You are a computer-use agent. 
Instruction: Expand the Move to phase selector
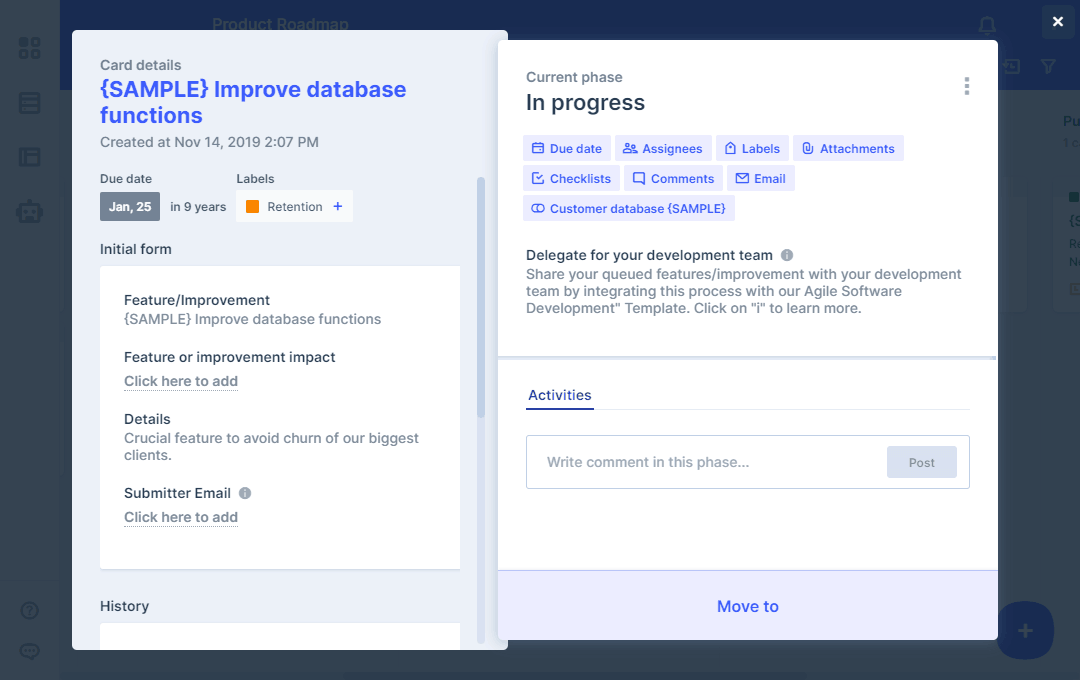[747, 606]
